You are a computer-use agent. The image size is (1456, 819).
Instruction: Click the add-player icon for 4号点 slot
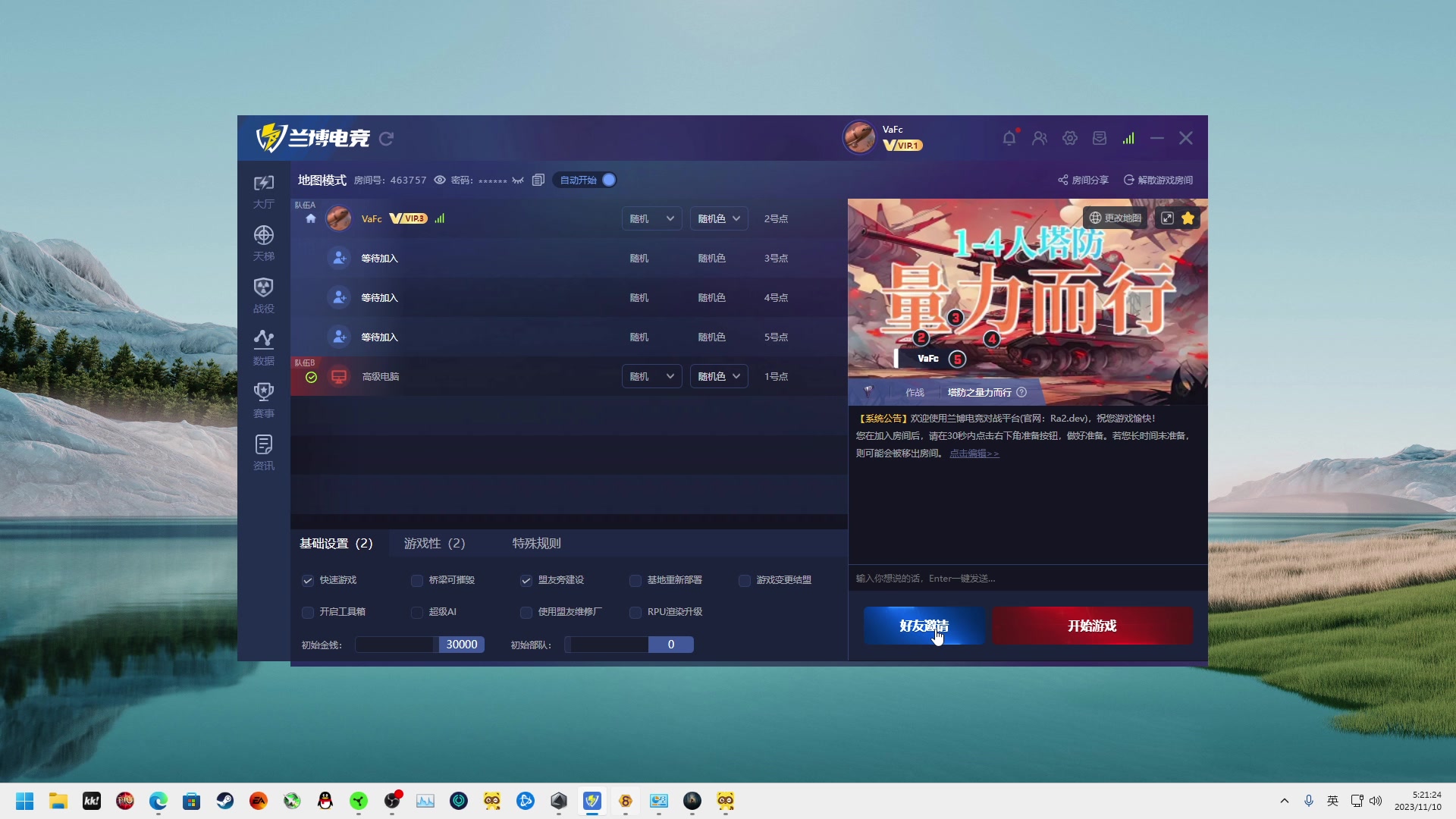340,297
